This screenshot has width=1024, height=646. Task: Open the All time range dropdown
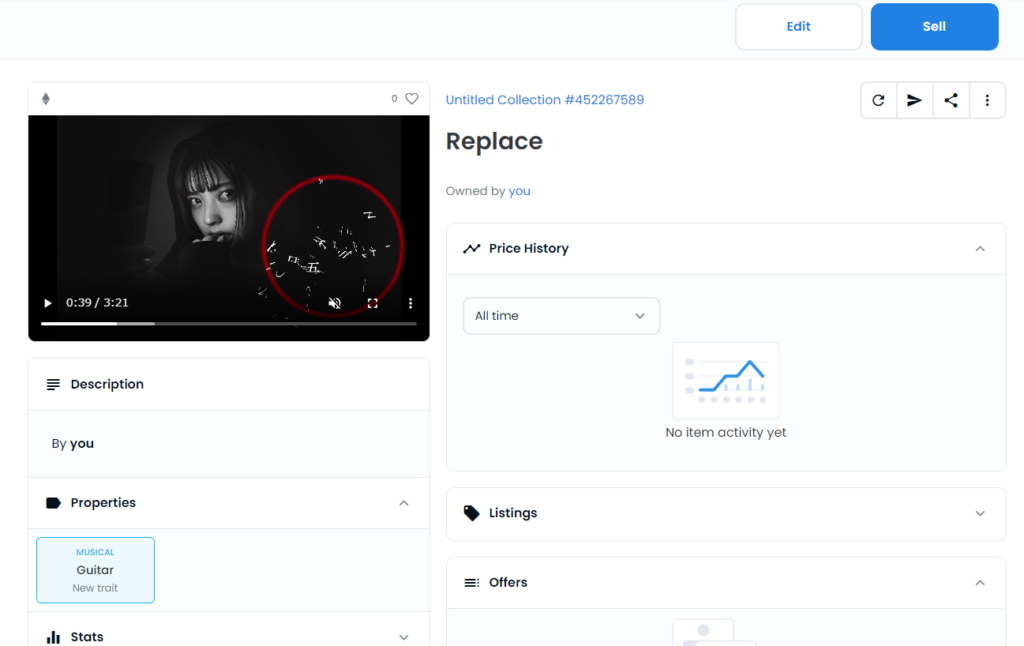(x=561, y=316)
